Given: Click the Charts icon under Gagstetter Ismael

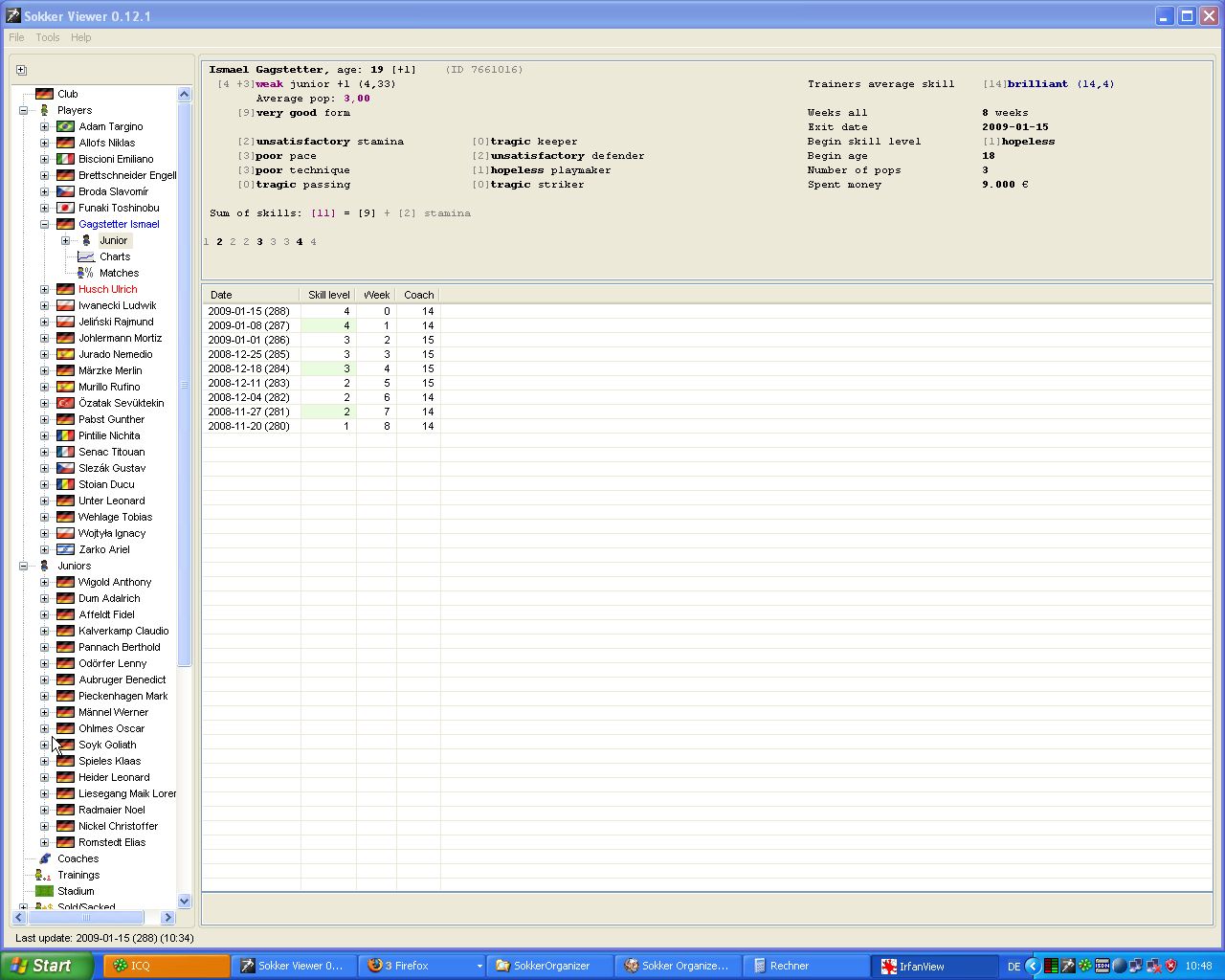Looking at the screenshot, I should 86,256.
